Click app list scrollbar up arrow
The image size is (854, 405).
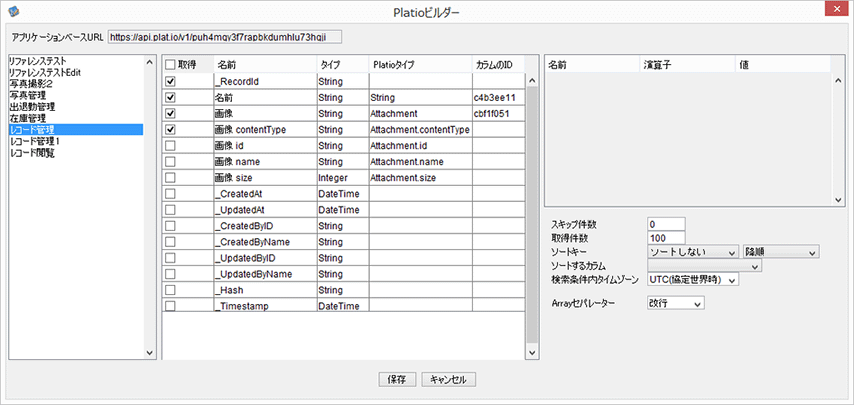150,62
